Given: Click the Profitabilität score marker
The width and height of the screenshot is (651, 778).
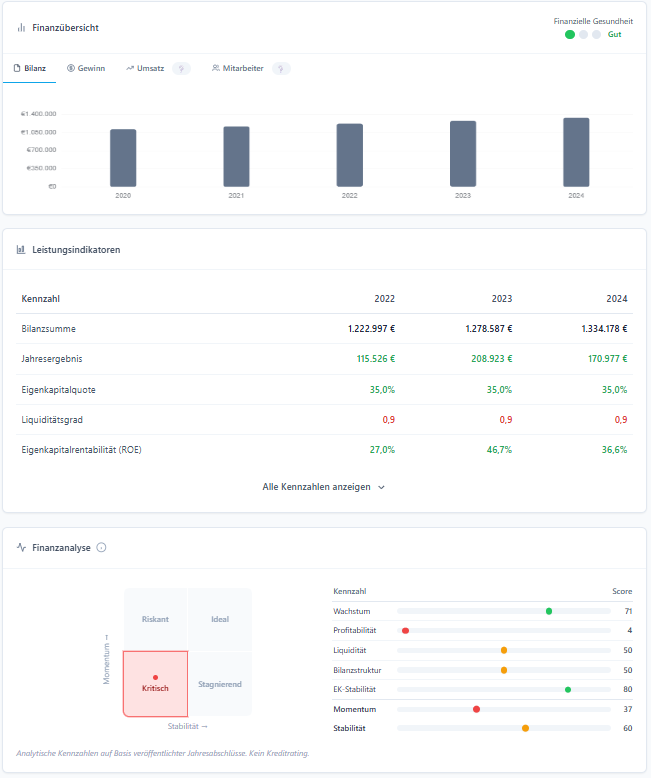Looking at the screenshot, I should [405, 631].
